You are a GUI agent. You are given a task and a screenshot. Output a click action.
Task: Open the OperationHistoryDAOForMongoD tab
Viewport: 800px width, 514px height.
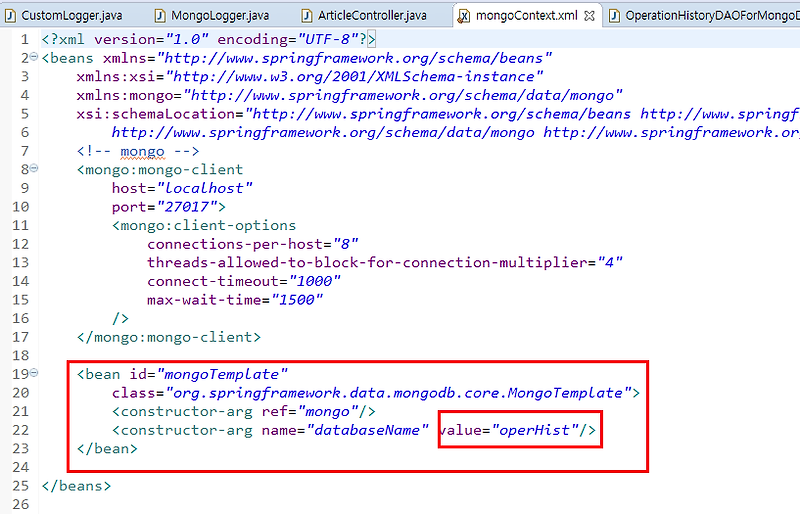point(703,16)
